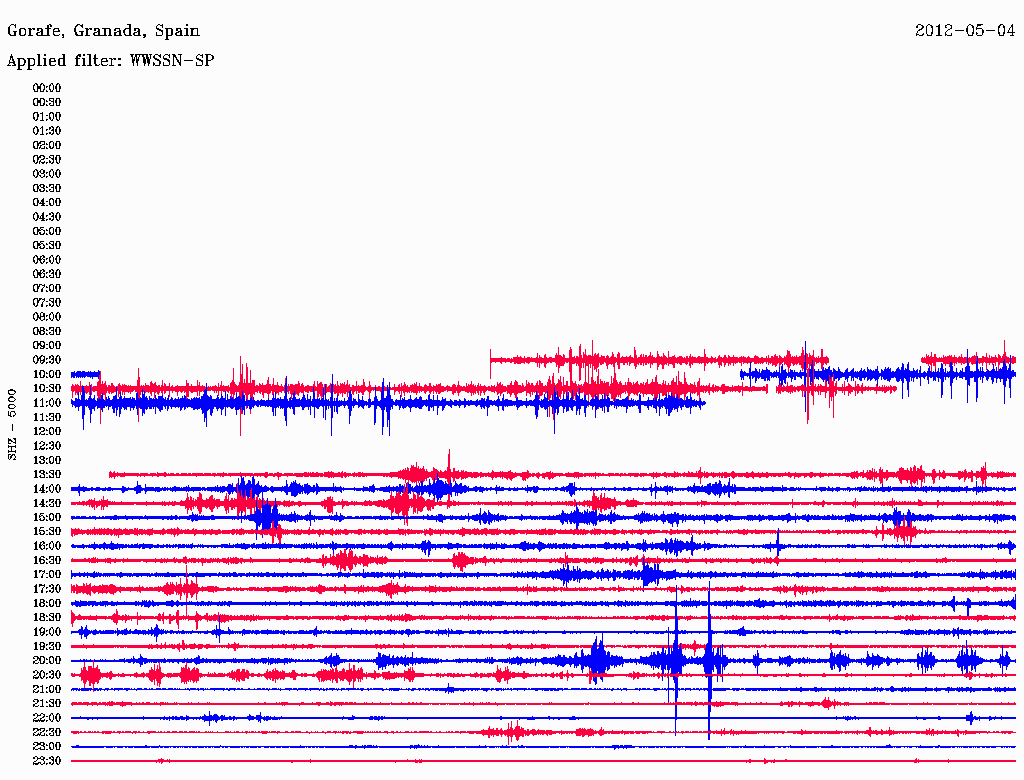Click the 02:00 time label
Image resolution: width=1024 pixels, height=780 pixels.
click(47, 146)
